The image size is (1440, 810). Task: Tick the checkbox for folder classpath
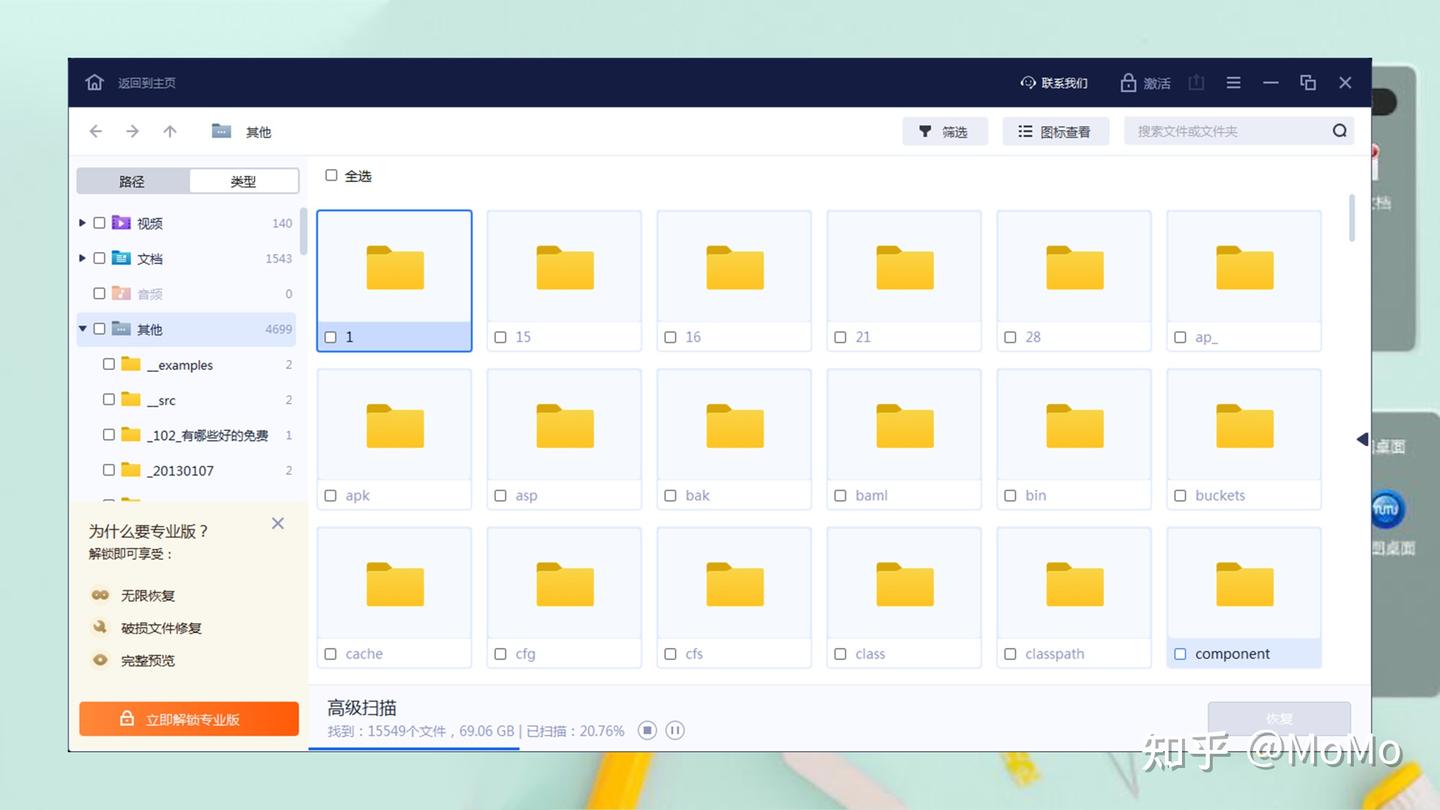(x=1010, y=654)
